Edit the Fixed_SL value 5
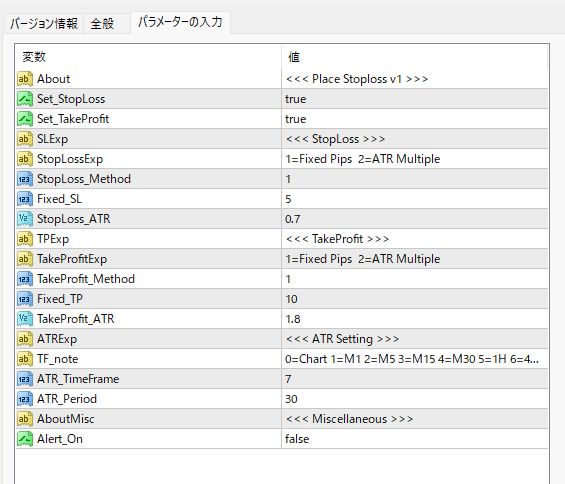Screen dimensions: 565x484 [414, 199]
